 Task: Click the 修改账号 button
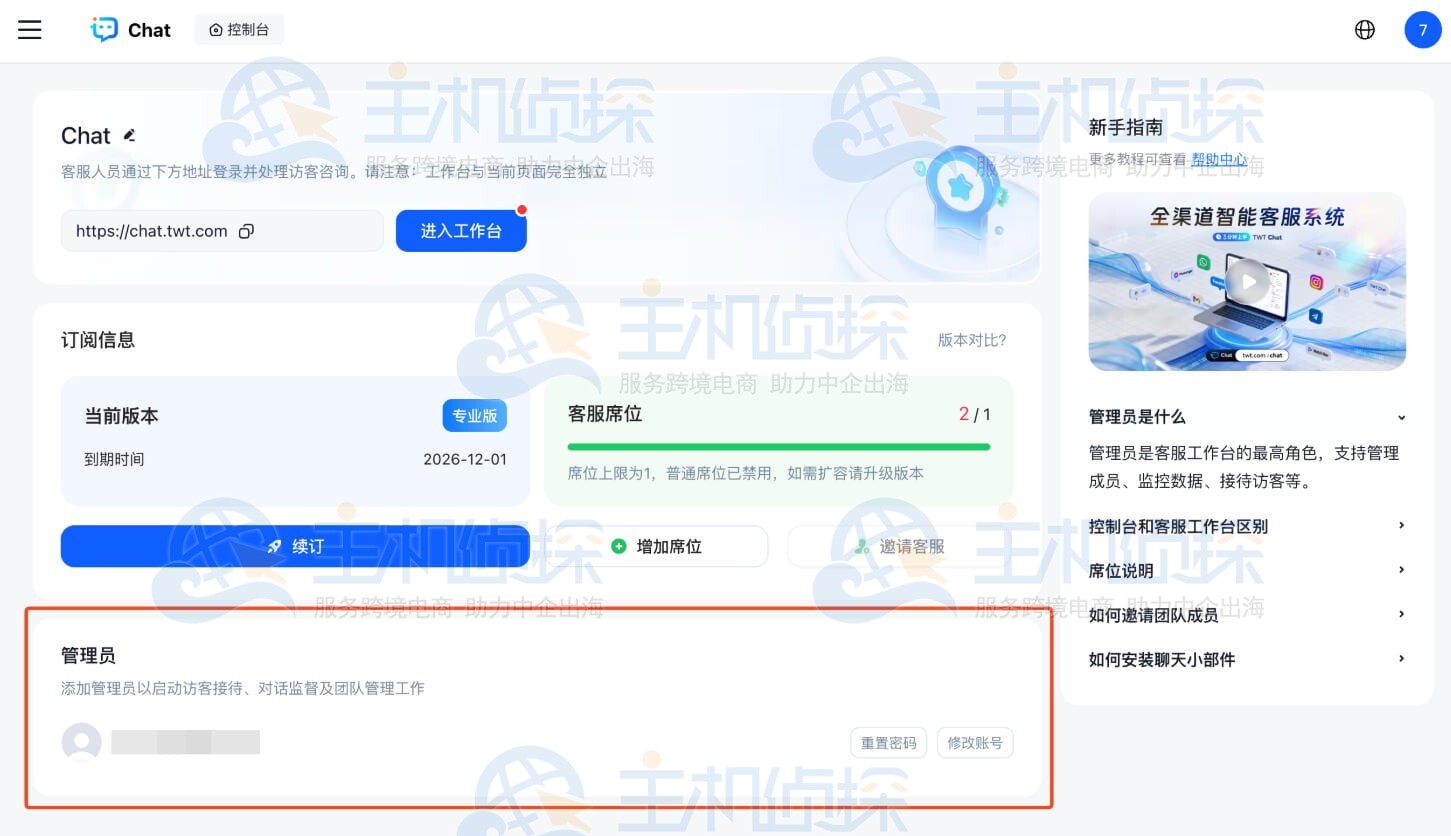pos(975,743)
